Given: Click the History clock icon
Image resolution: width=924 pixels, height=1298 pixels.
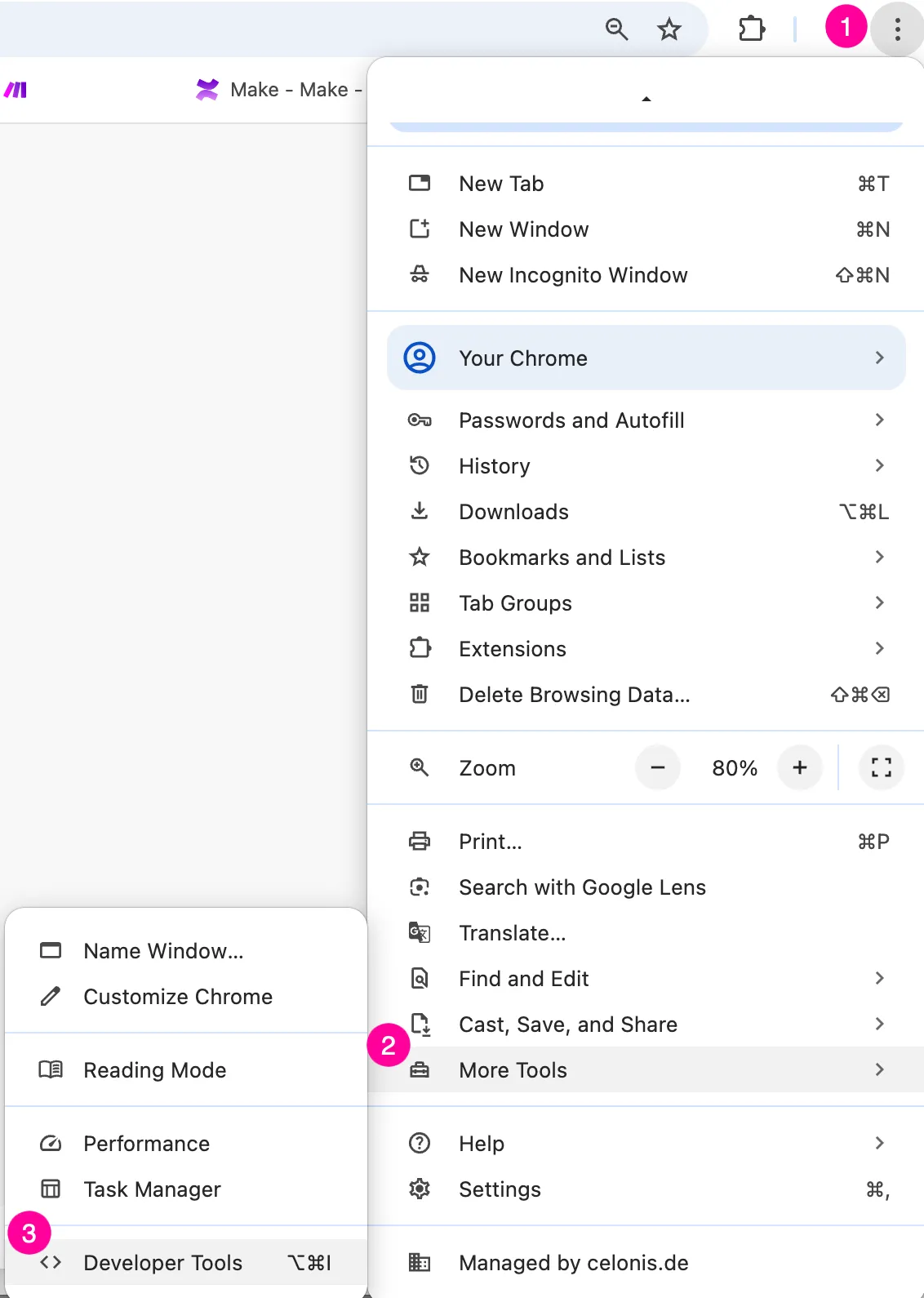Looking at the screenshot, I should click(420, 465).
